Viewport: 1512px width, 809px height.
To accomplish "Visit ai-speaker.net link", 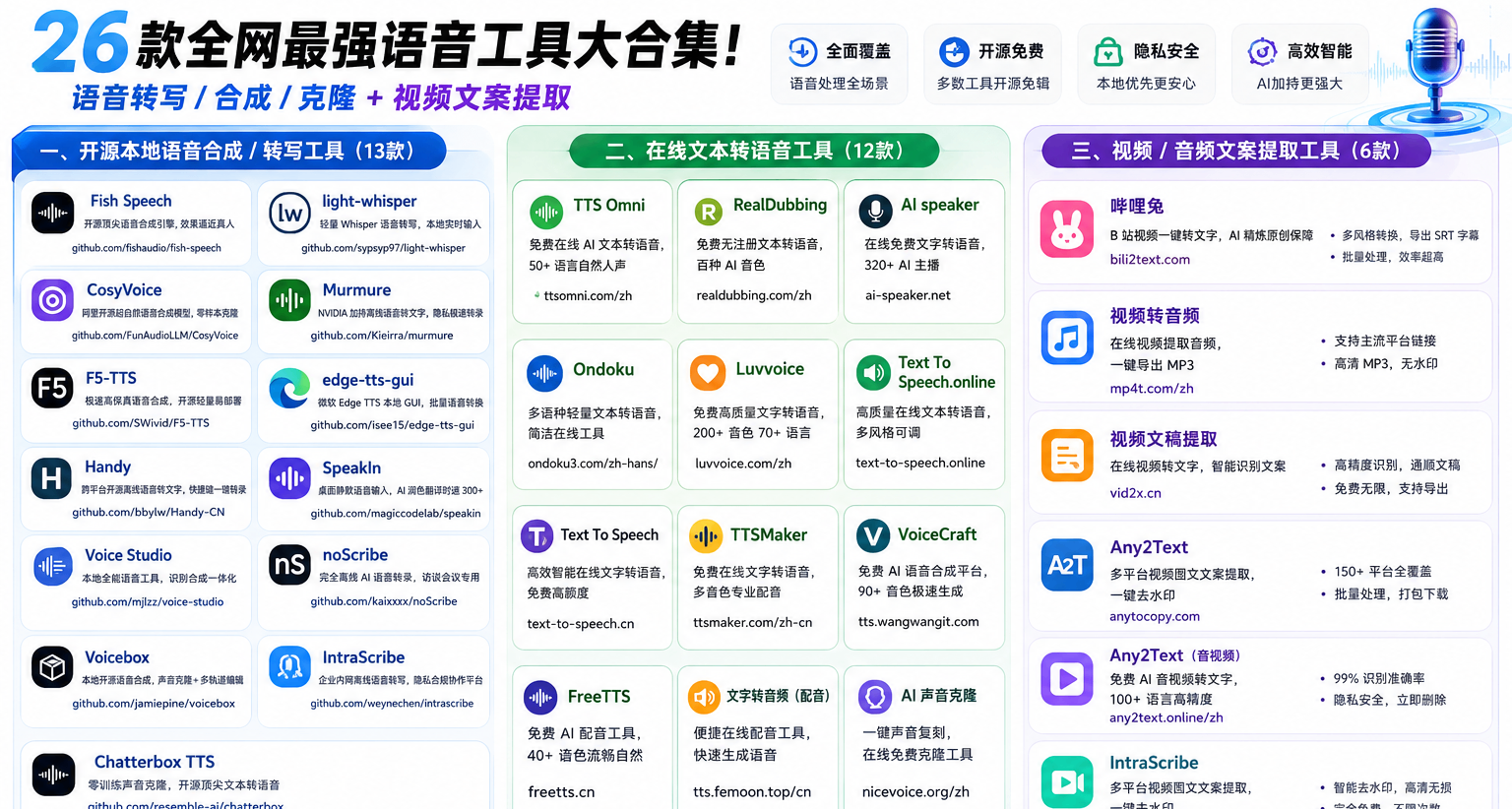I will [x=908, y=295].
